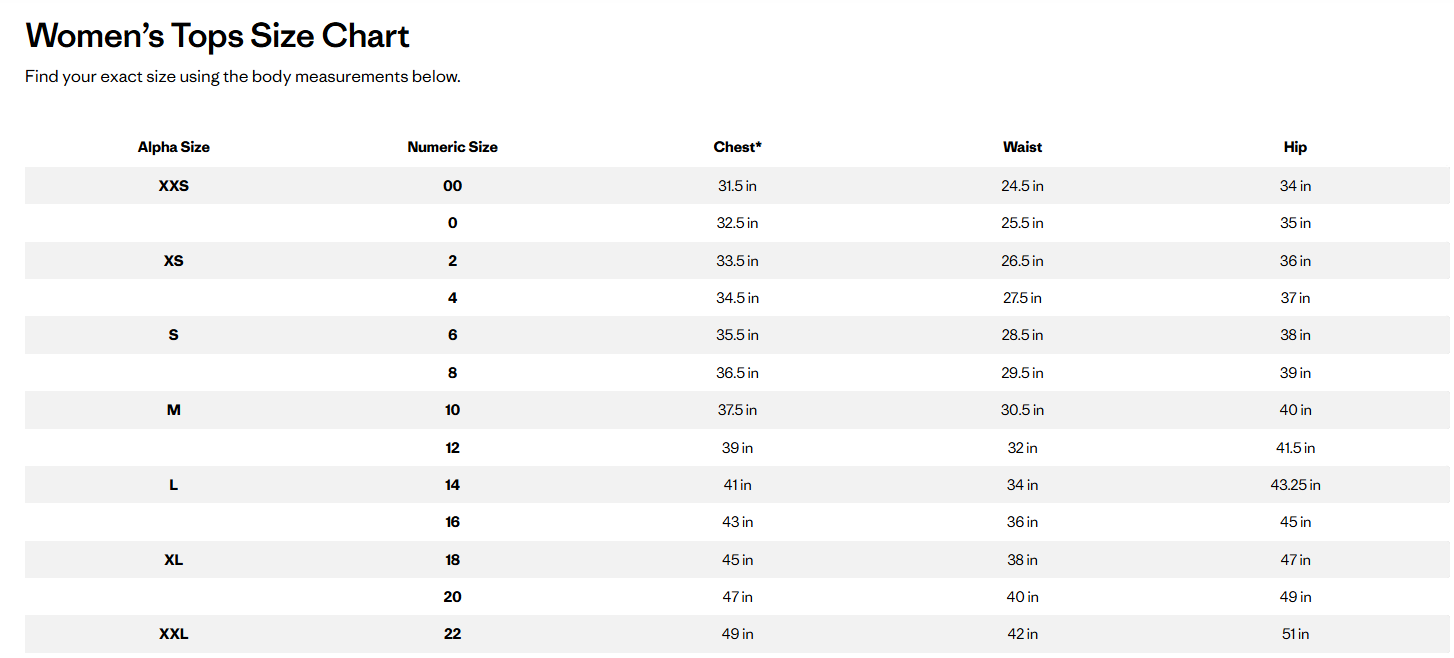This screenshot has width=1454, height=658.
Task: Click the Waist column header
Action: (1022, 147)
